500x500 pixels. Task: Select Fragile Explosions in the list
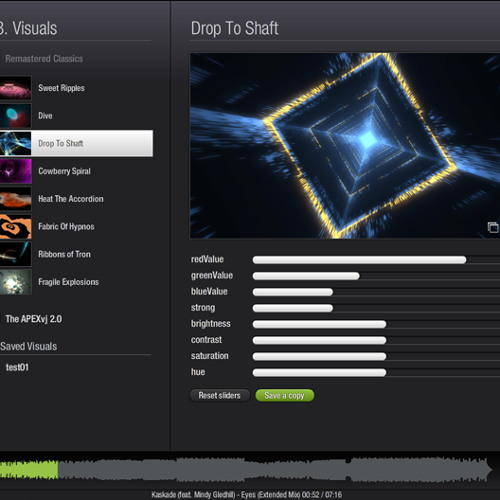68,282
